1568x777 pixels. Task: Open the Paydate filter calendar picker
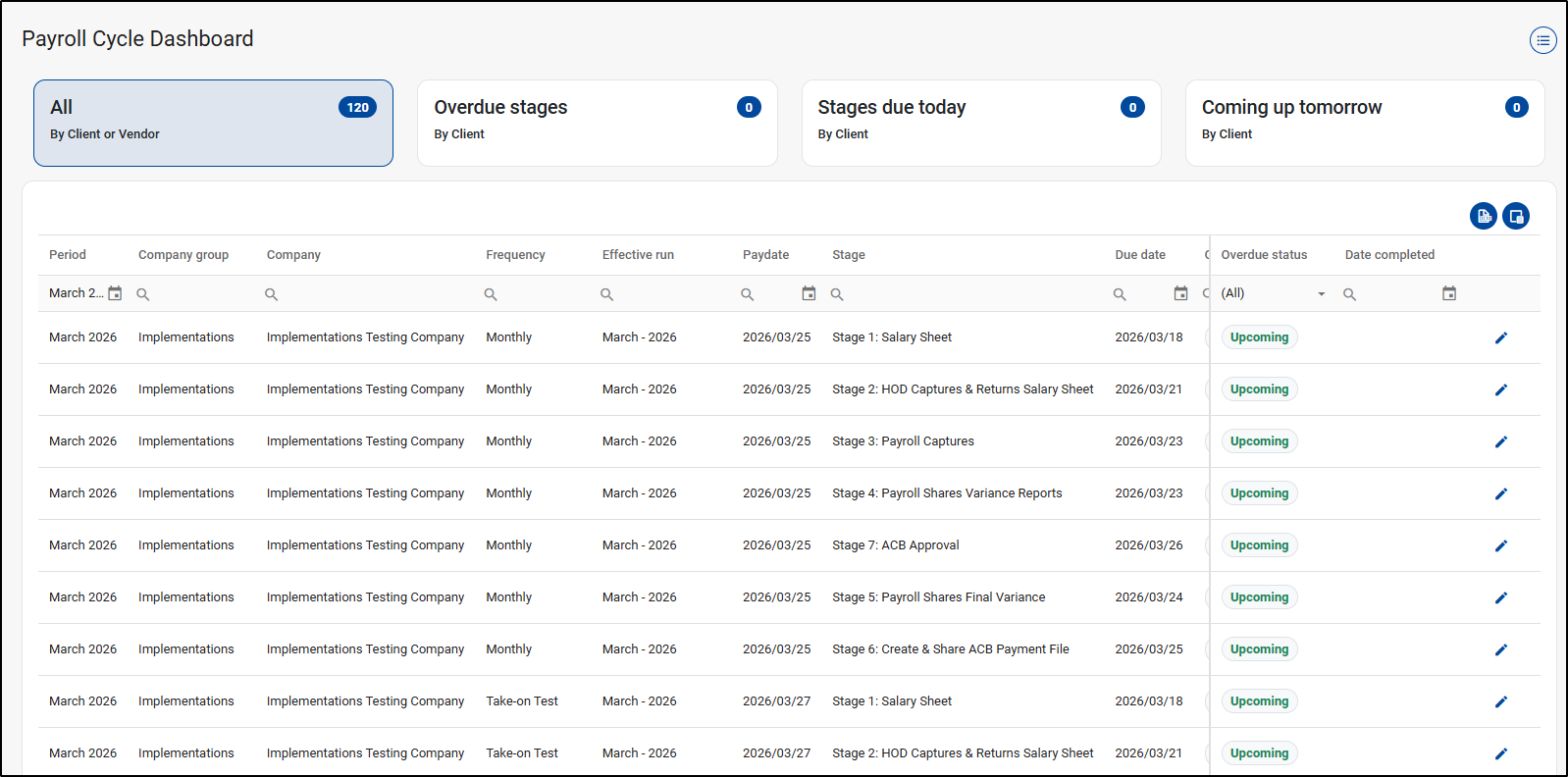tap(809, 293)
